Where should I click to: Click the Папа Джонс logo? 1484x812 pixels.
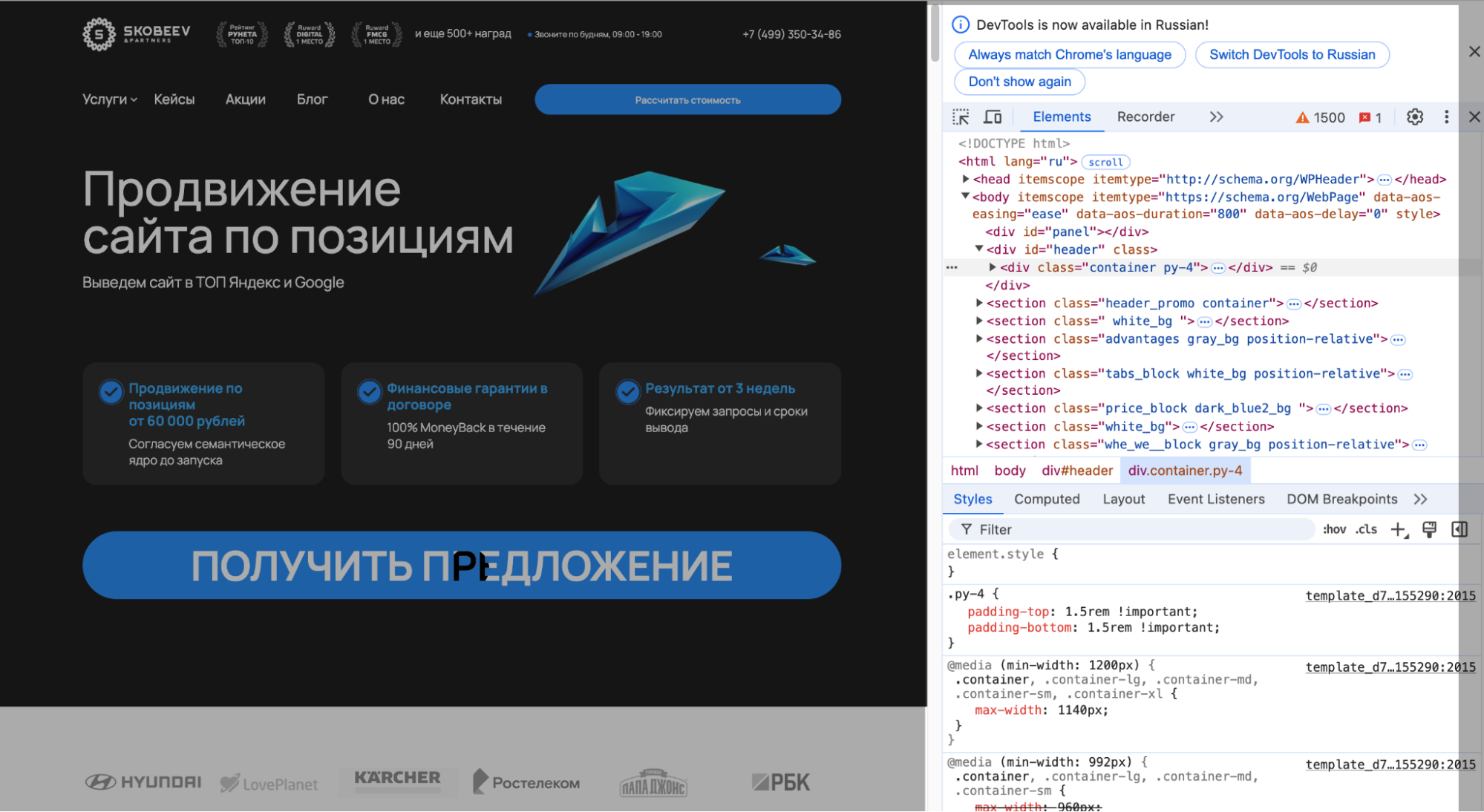pos(653,783)
